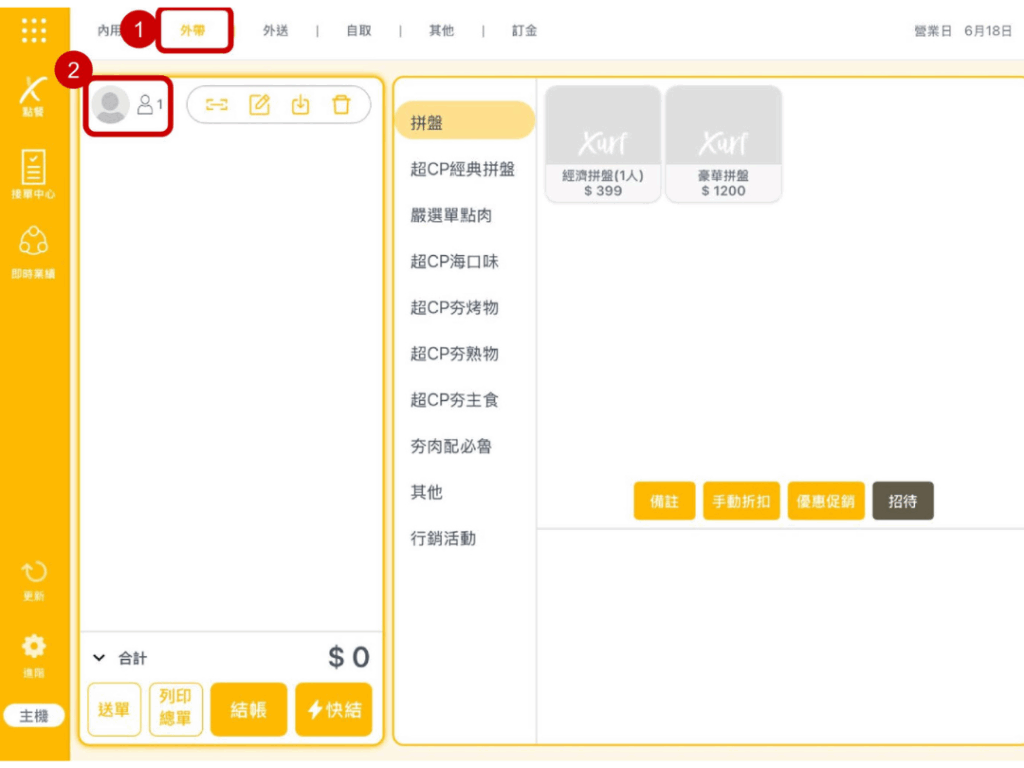This screenshot has width=1024, height=768.
Task: Toggle the 招待 complimentary button
Action: [902, 501]
